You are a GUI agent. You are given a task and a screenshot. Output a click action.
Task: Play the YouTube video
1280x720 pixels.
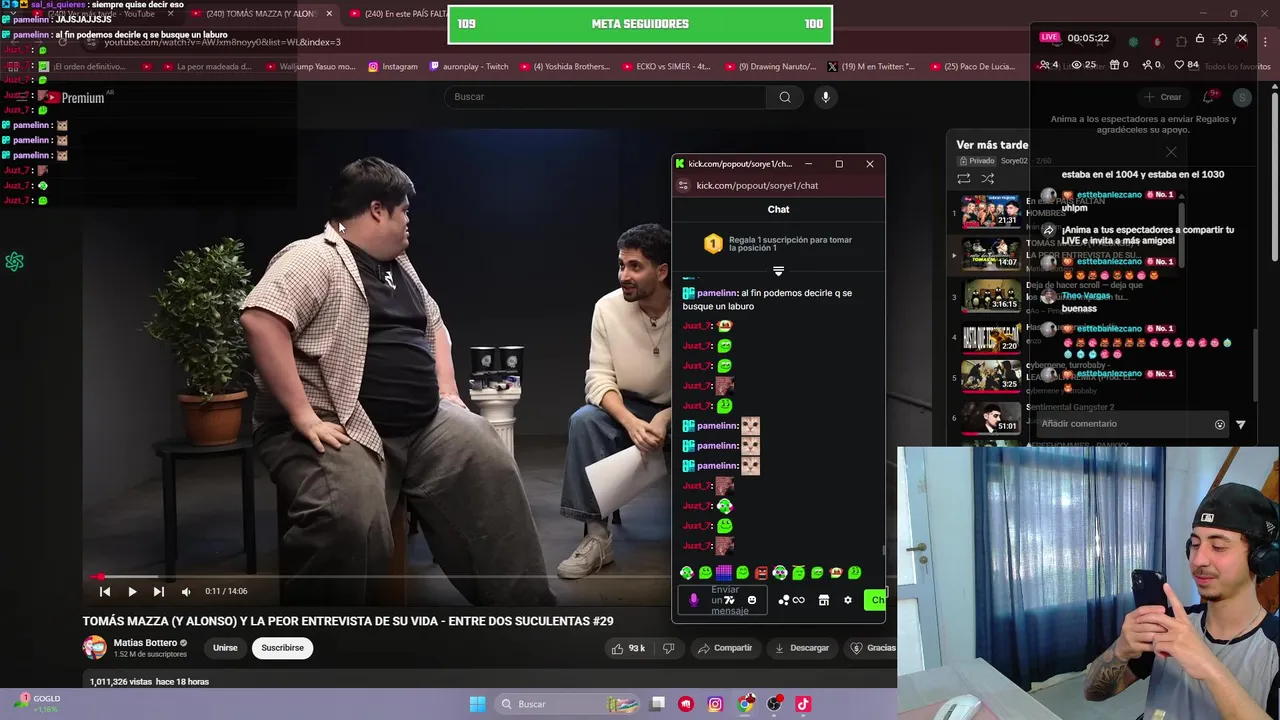coord(132,591)
